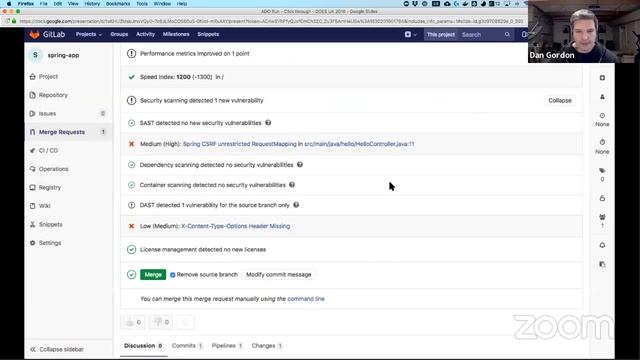Viewport: 640px width, 360px height.
Task: Switch to the Discussion tab
Action: tap(143, 346)
